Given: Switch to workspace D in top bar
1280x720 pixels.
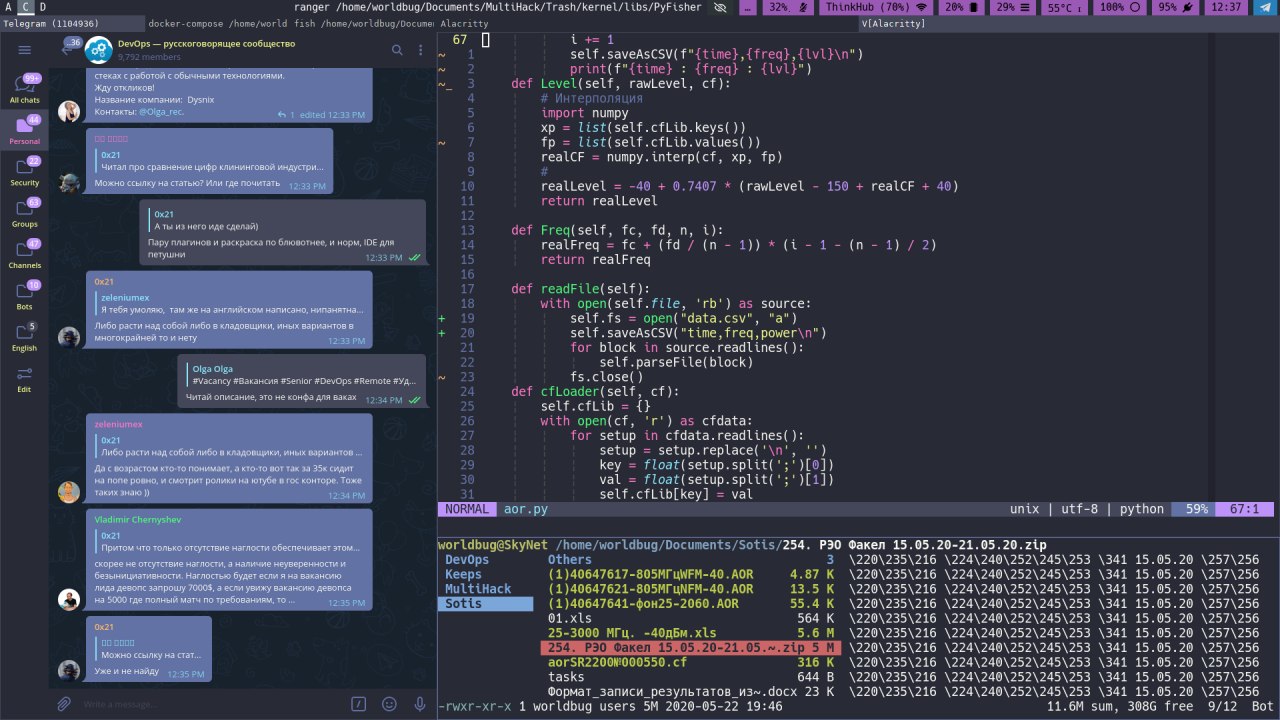Looking at the screenshot, I should [43, 7].
